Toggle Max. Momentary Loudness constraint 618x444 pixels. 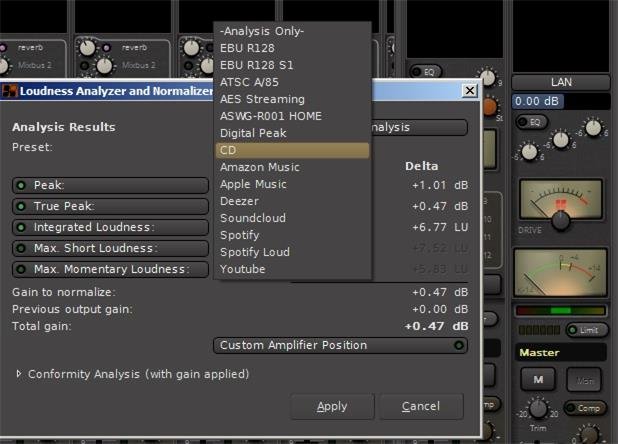pyautogui.click(x=110, y=269)
